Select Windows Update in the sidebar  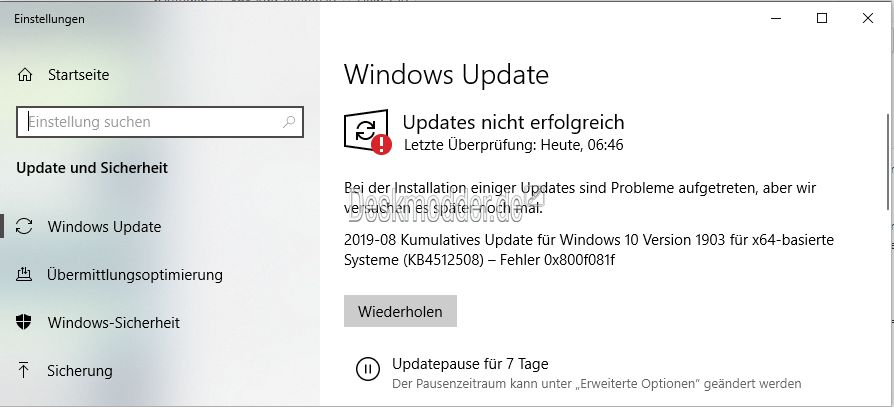pos(104,227)
